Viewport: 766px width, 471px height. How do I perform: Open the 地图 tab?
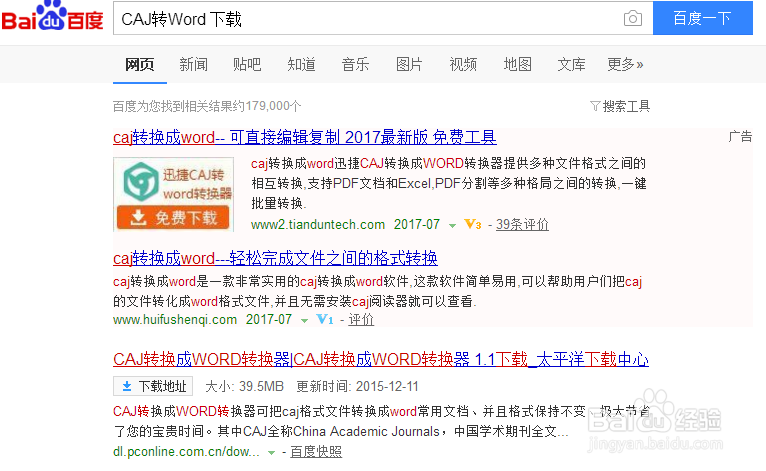[517, 64]
